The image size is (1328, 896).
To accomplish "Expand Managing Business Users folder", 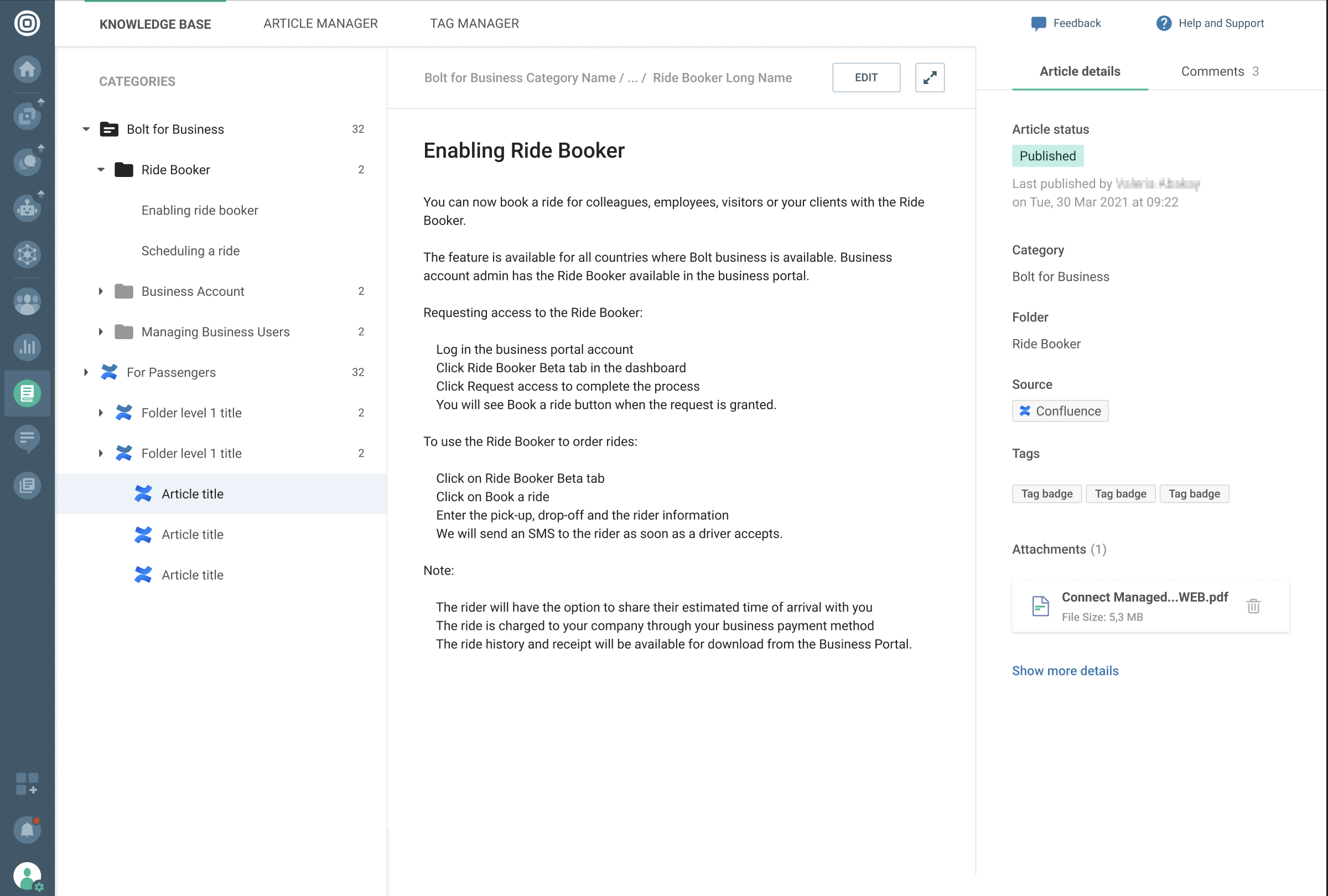I will coord(101,332).
